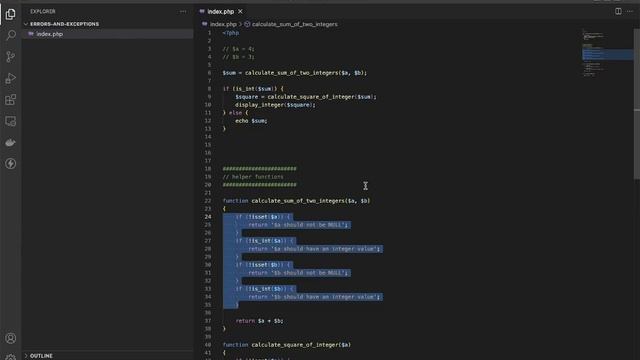
Task: Click the '// $b = 3;' comment line
Action: click(238, 57)
